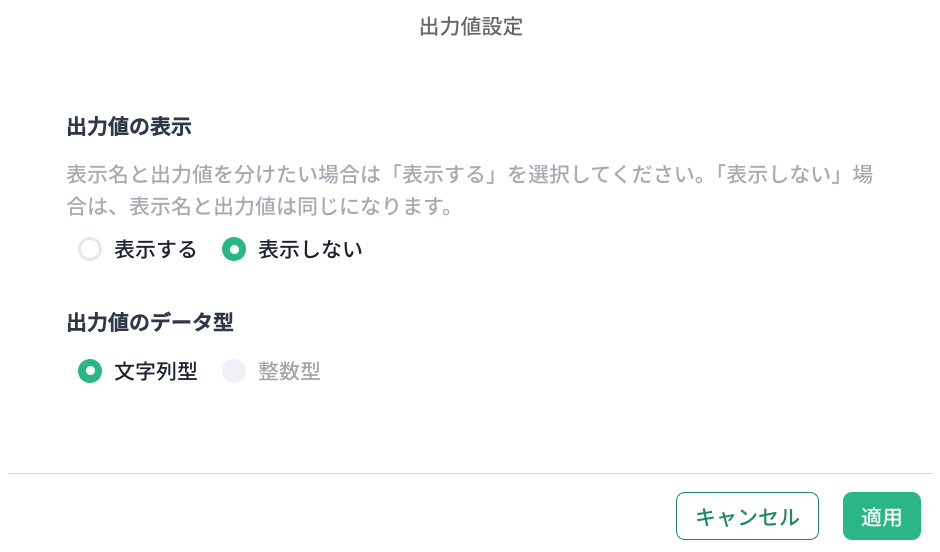Click the 表示する option label
The image size is (940, 552).
coord(155,249)
